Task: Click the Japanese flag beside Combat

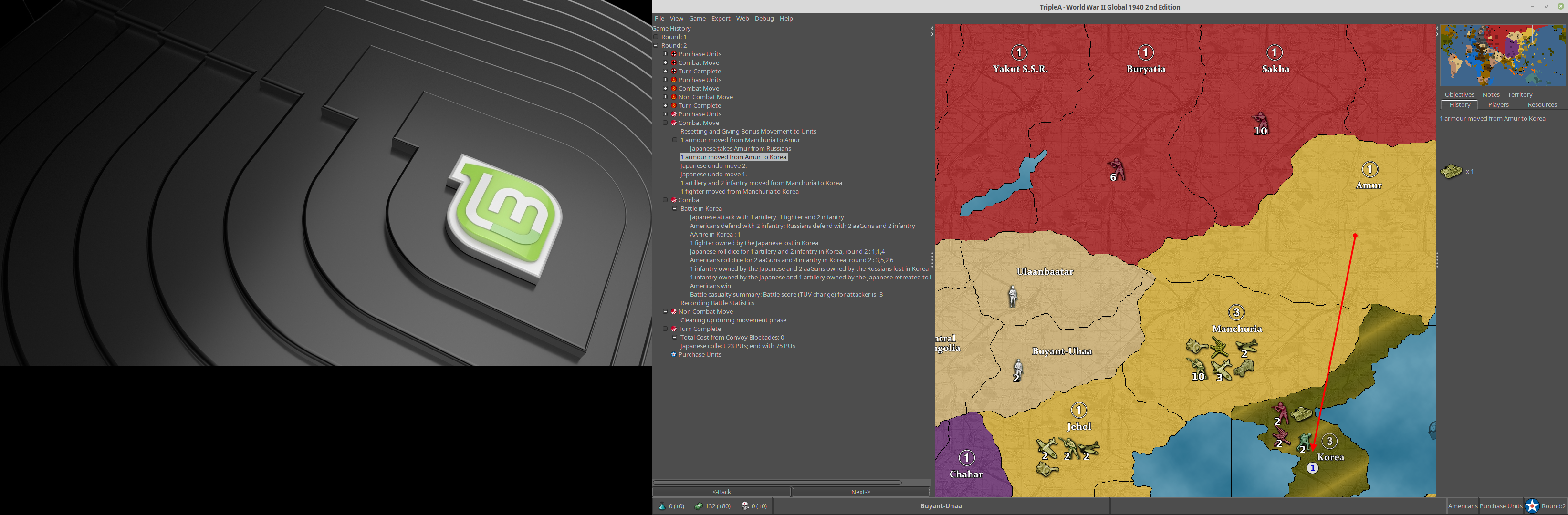Action: pos(674,200)
